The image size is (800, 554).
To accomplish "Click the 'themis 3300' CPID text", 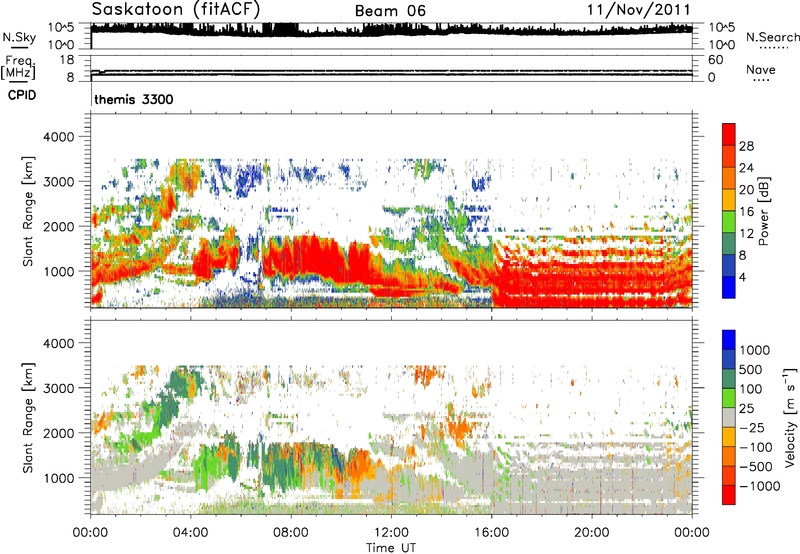I will pyautogui.click(x=134, y=99).
